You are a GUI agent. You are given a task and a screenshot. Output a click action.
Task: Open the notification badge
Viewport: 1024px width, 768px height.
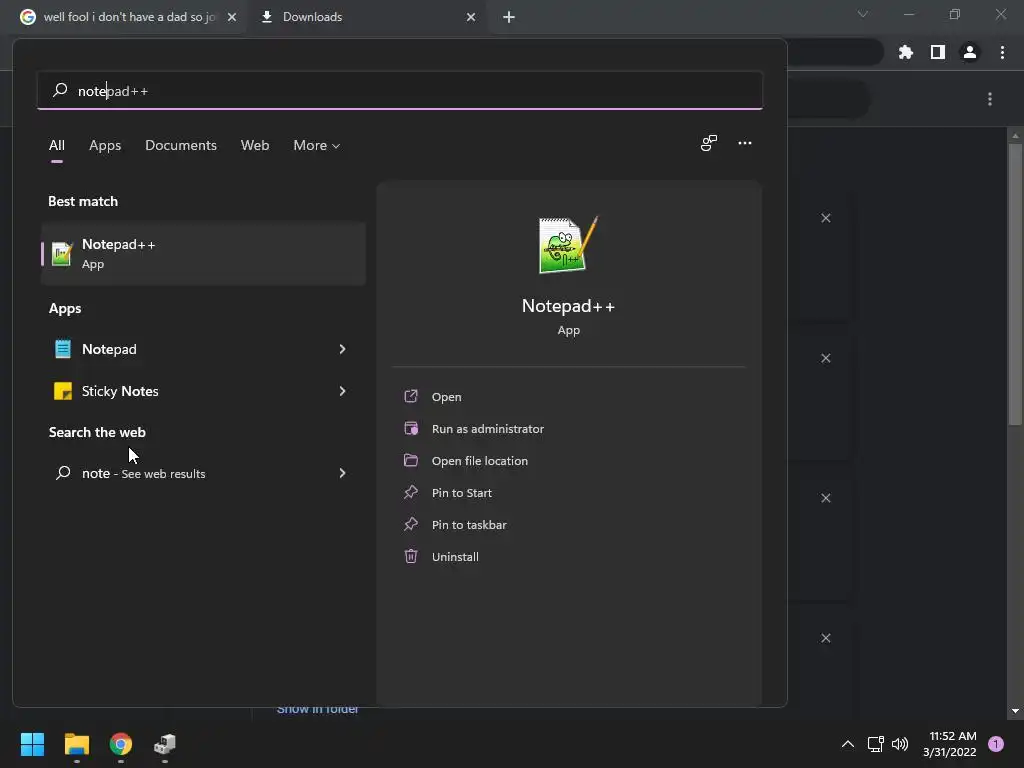996,744
